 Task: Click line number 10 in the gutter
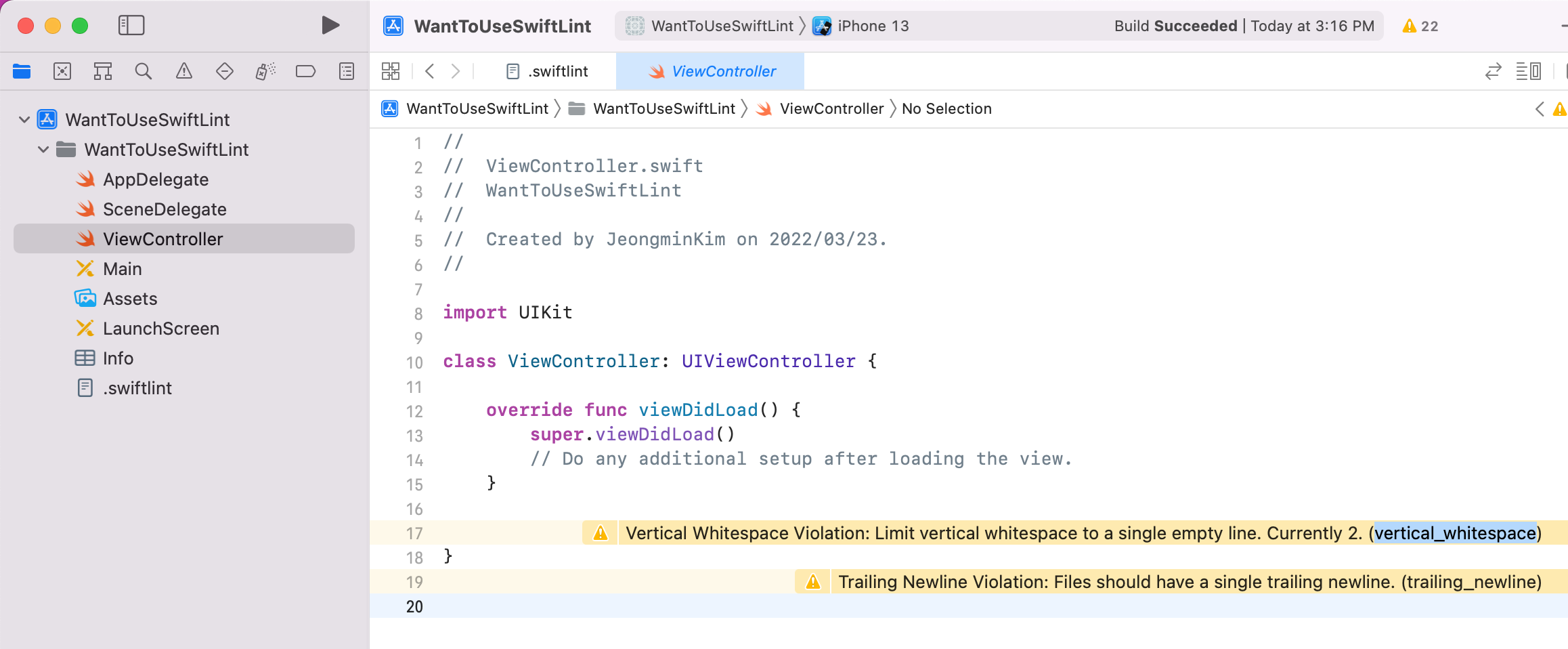coord(414,362)
